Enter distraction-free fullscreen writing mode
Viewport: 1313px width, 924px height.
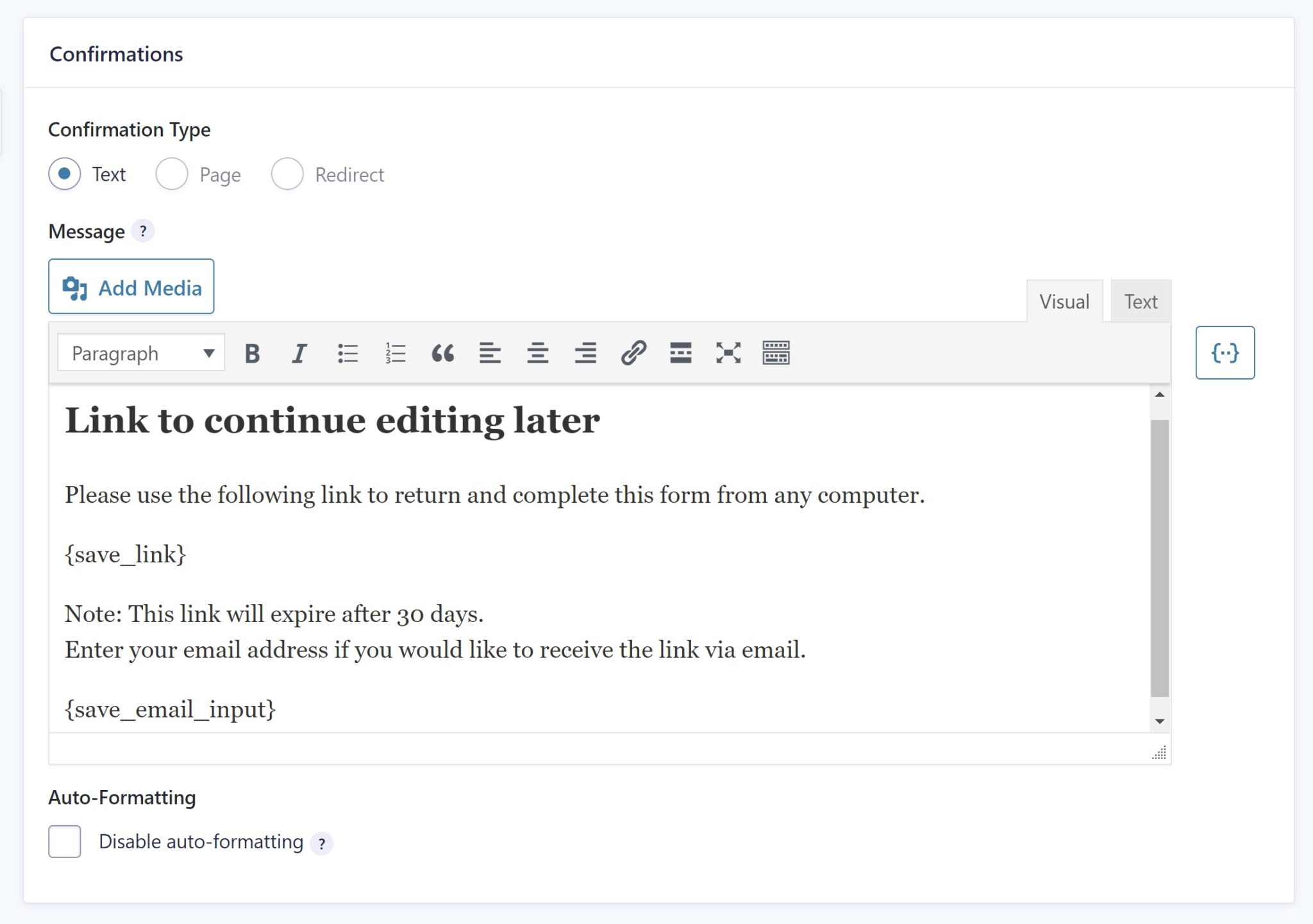[x=729, y=353]
